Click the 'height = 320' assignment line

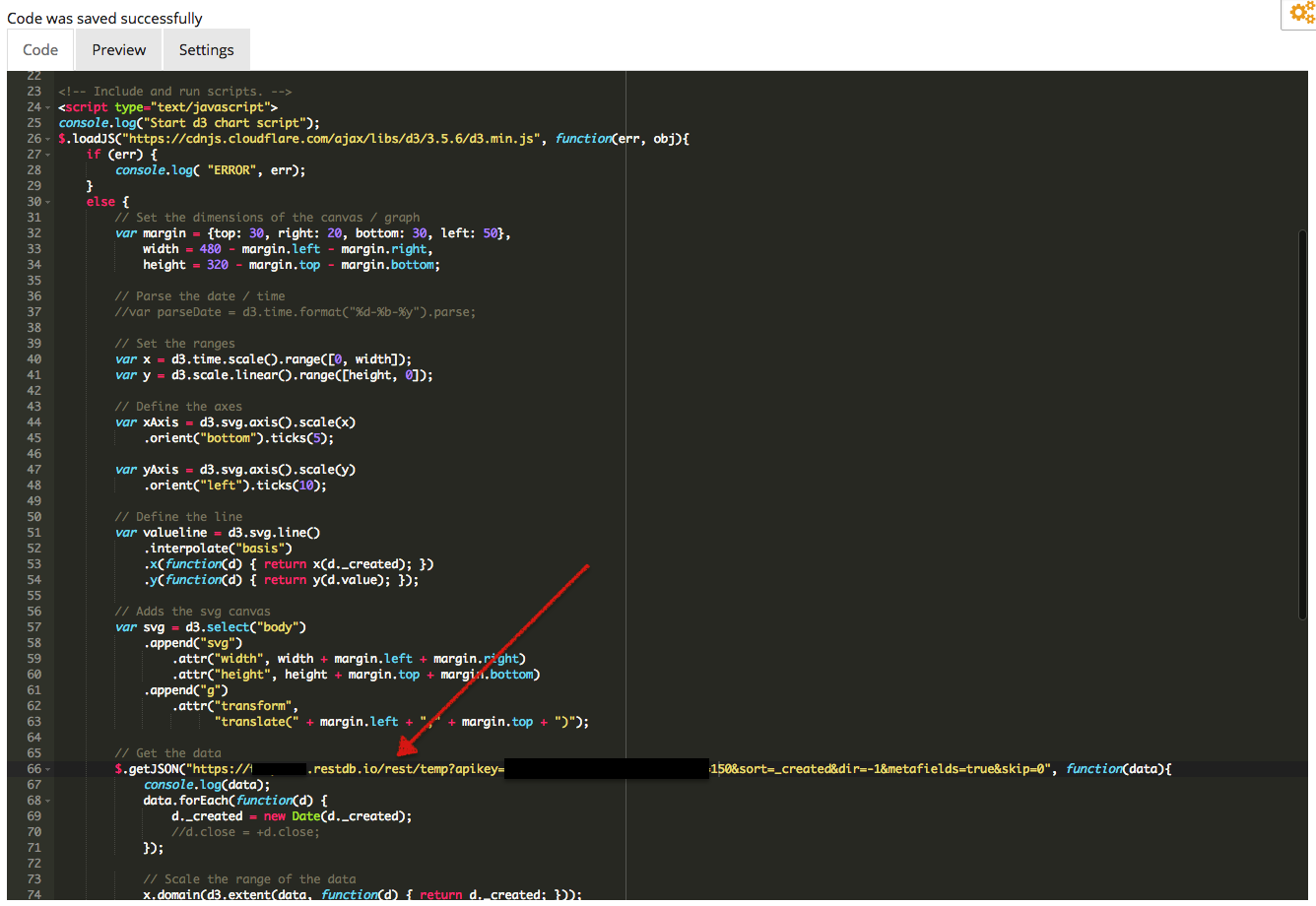pyautogui.click(x=292, y=265)
